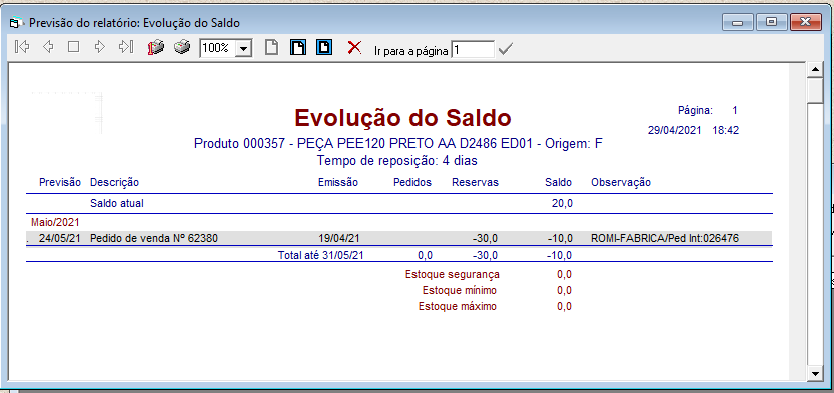The width and height of the screenshot is (834, 393).
Task: Click 'Pedido de venda Nº 62380' description
Action: (x=154, y=238)
